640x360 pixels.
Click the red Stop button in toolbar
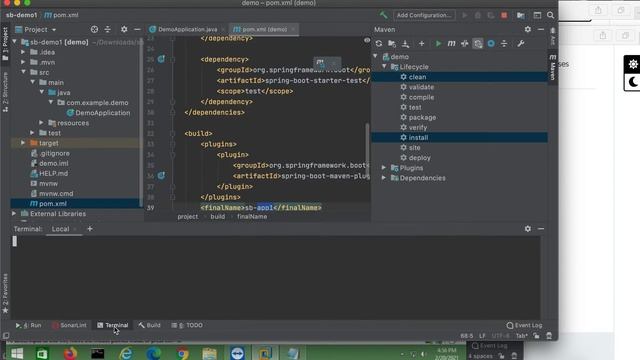(504, 15)
